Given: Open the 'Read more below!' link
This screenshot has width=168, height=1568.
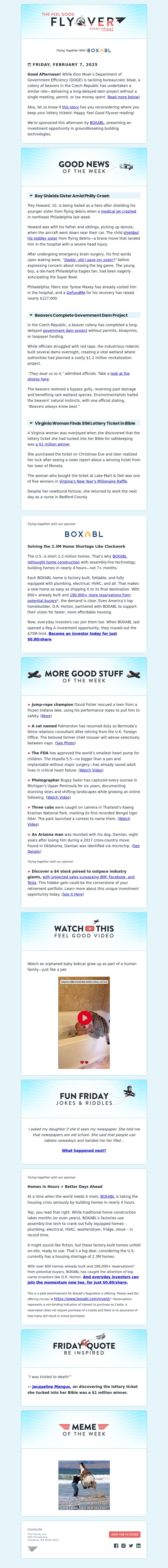Looking at the screenshot, I should [124, 97].
